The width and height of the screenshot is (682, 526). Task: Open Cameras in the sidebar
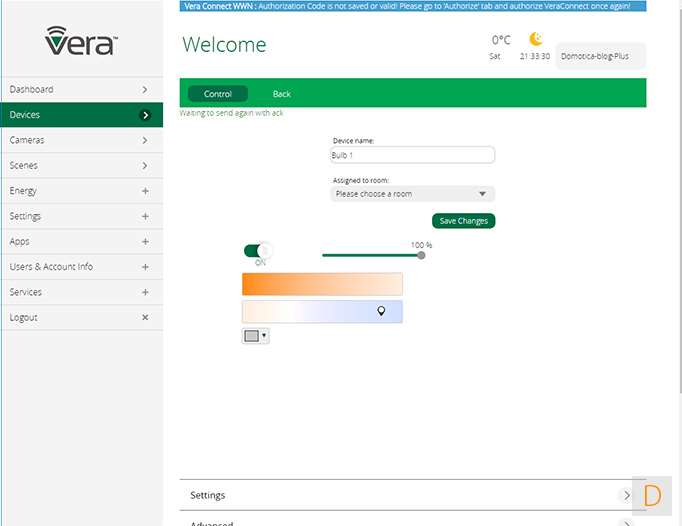click(80, 141)
